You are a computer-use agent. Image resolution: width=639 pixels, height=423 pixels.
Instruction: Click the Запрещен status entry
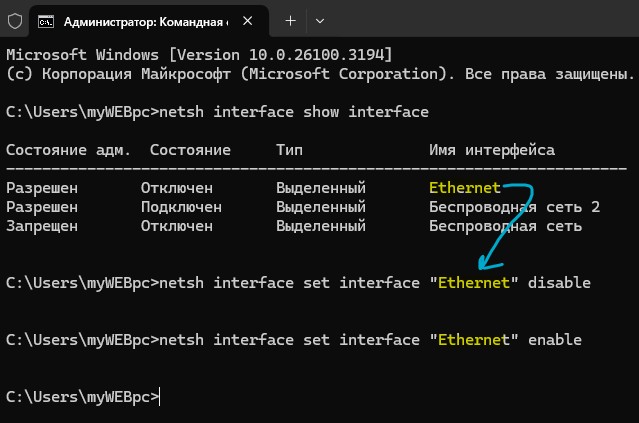42,226
